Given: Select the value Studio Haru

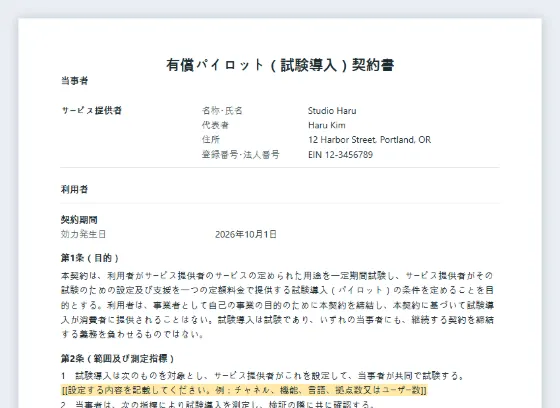Looking at the screenshot, I should coord(332,111).
